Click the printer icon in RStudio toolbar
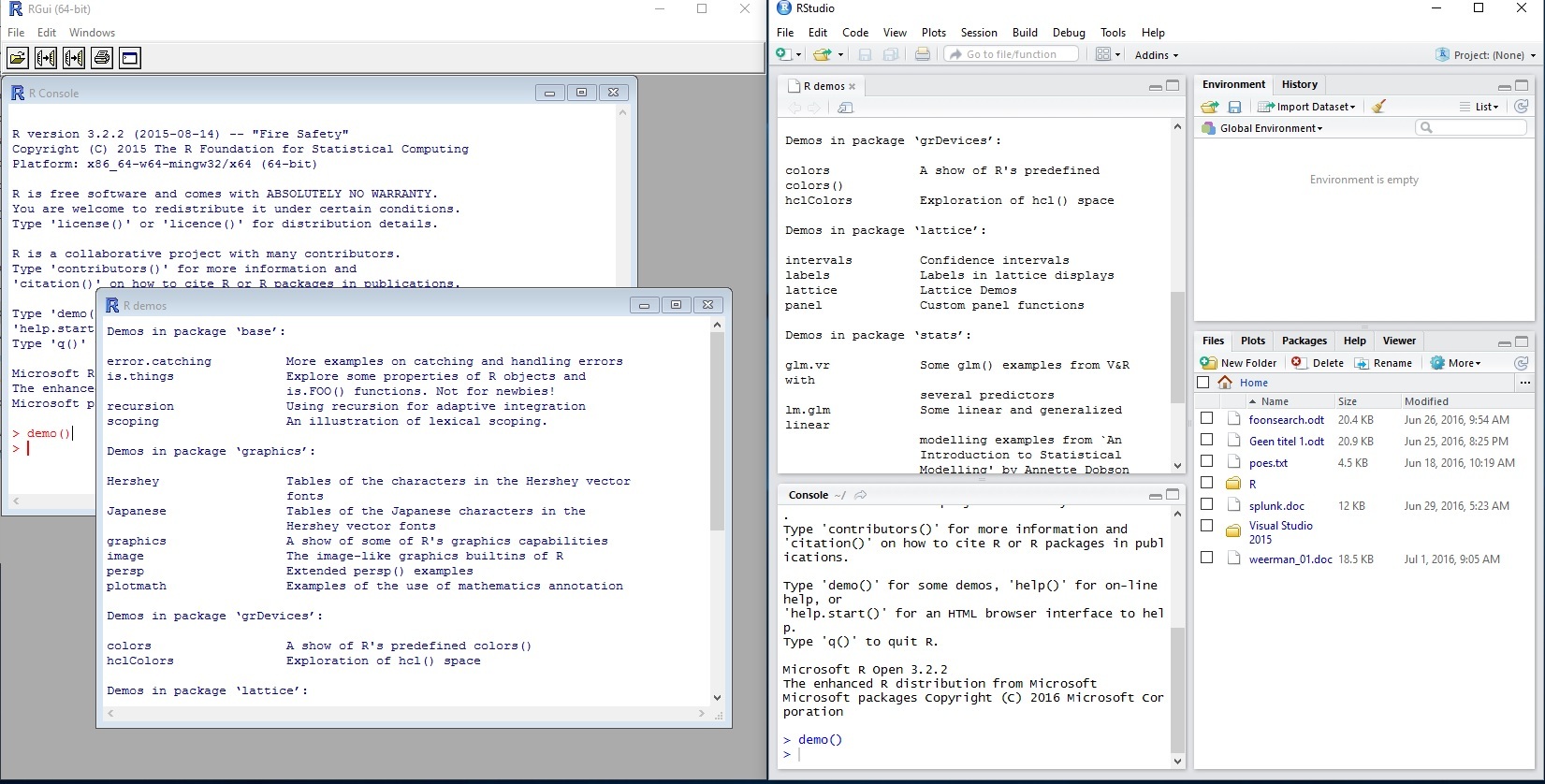 pyautogui.click(x=923, y=54)
